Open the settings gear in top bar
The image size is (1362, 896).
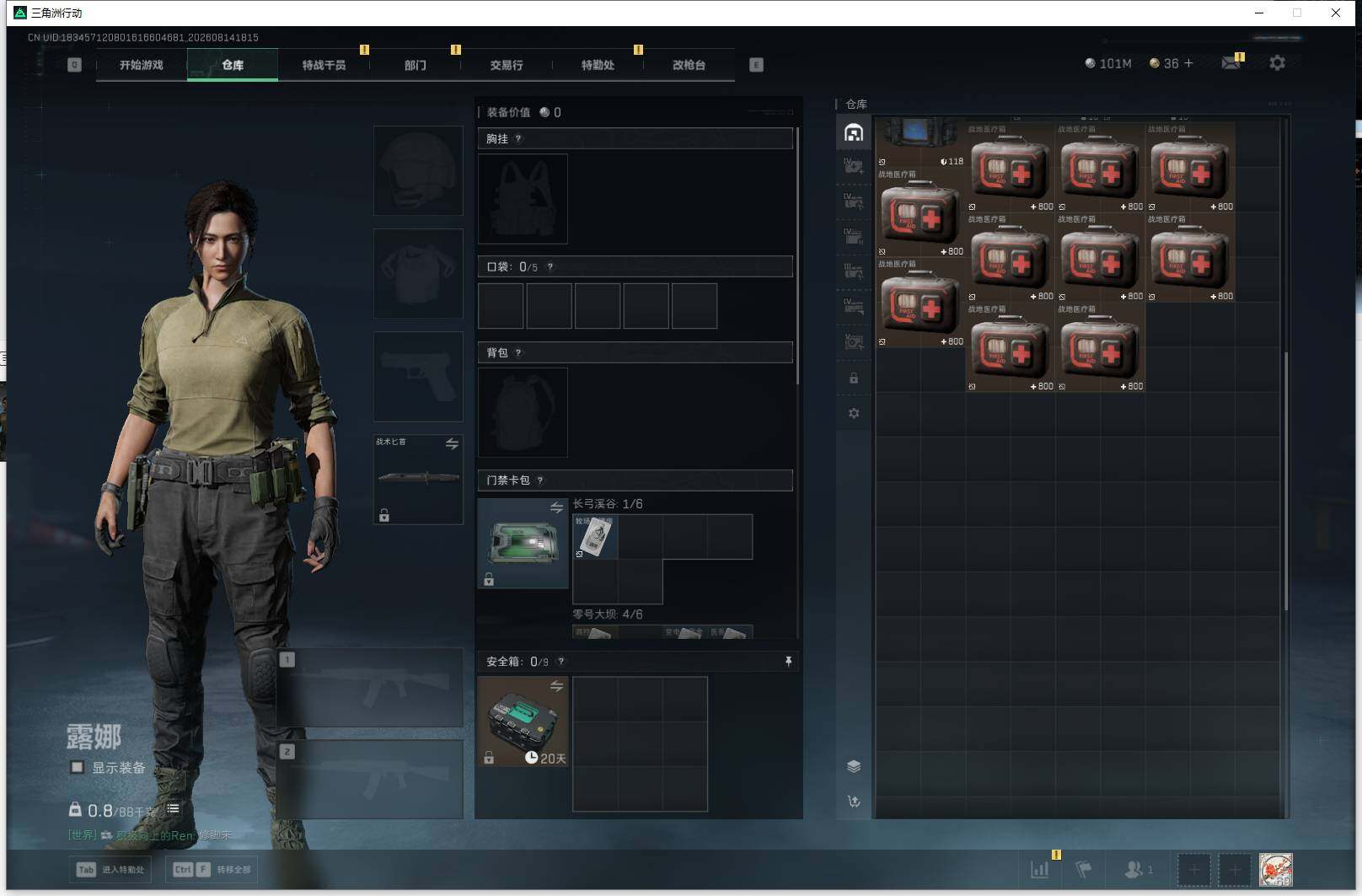click(1277, 63)
